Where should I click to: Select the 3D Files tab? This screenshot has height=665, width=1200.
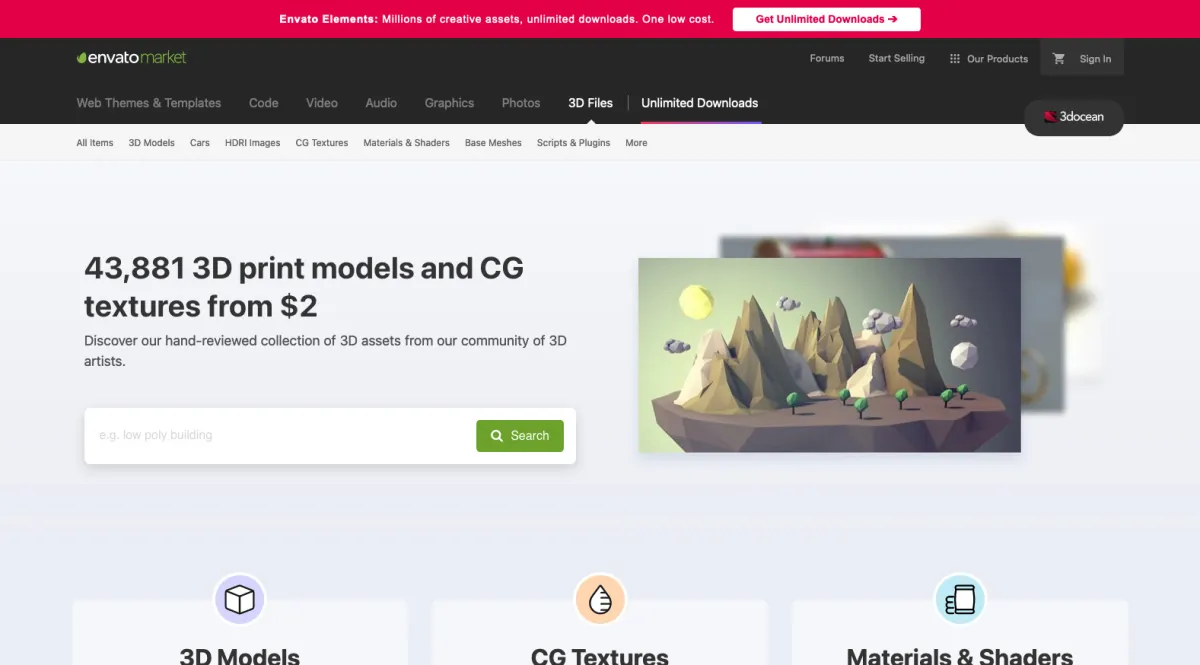591,103
